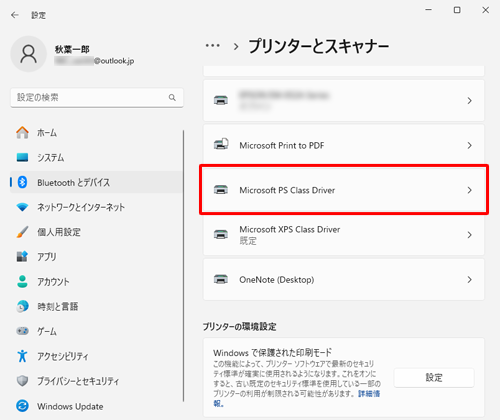500x420 pixels.
Task: Expand the blurred printer entry chevron
Action: pyautogui.click(x=469, y=100)
